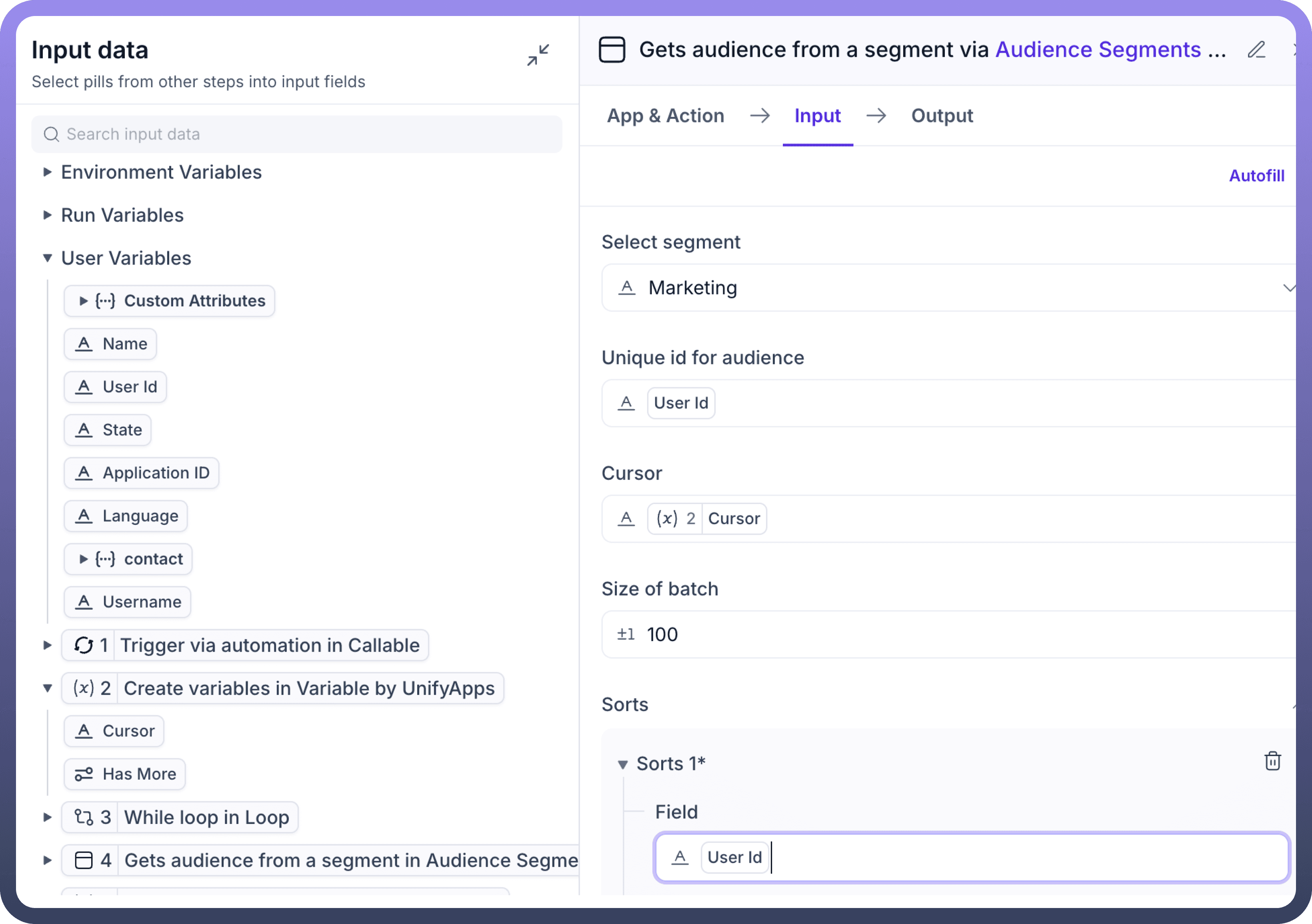Select the Cursor variable pill under step 2
1312x924 pixels.
114,731
